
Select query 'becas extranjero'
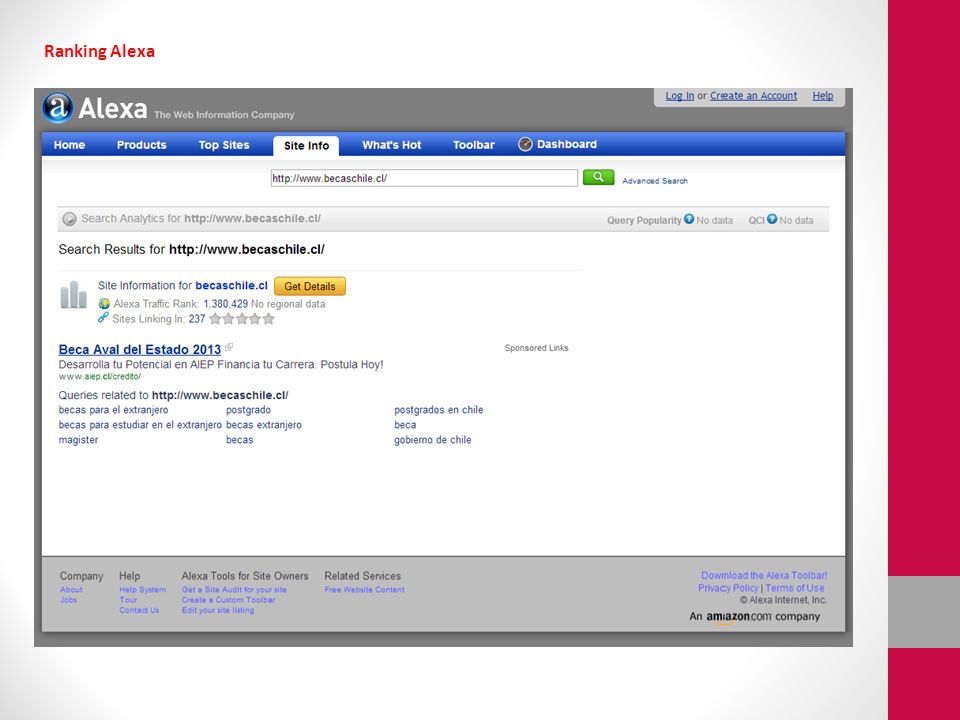coord(264,425)
